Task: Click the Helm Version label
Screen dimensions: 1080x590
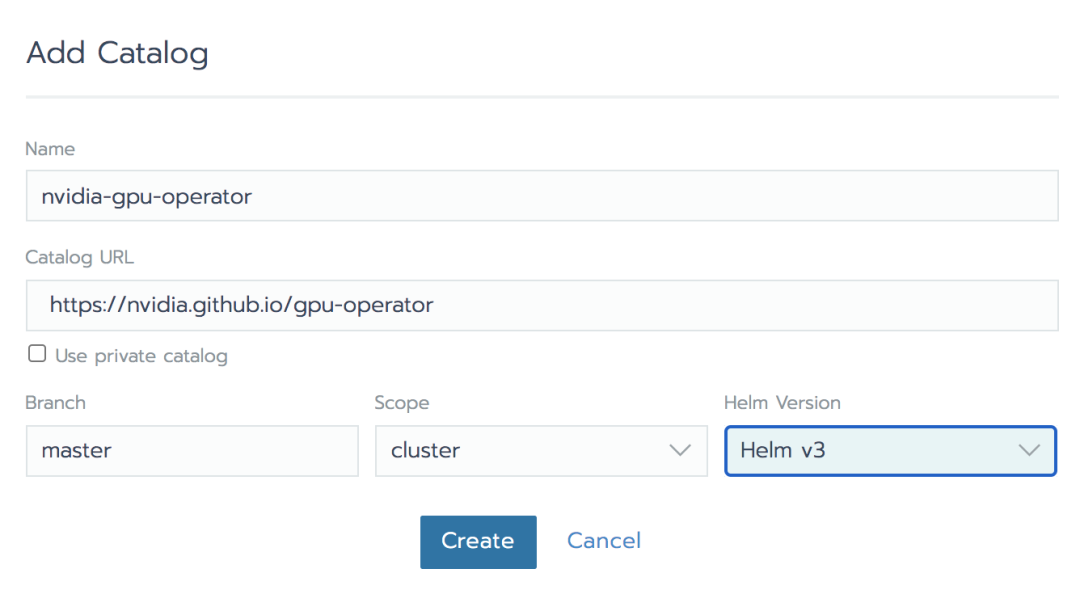Action: coord(782,403)
